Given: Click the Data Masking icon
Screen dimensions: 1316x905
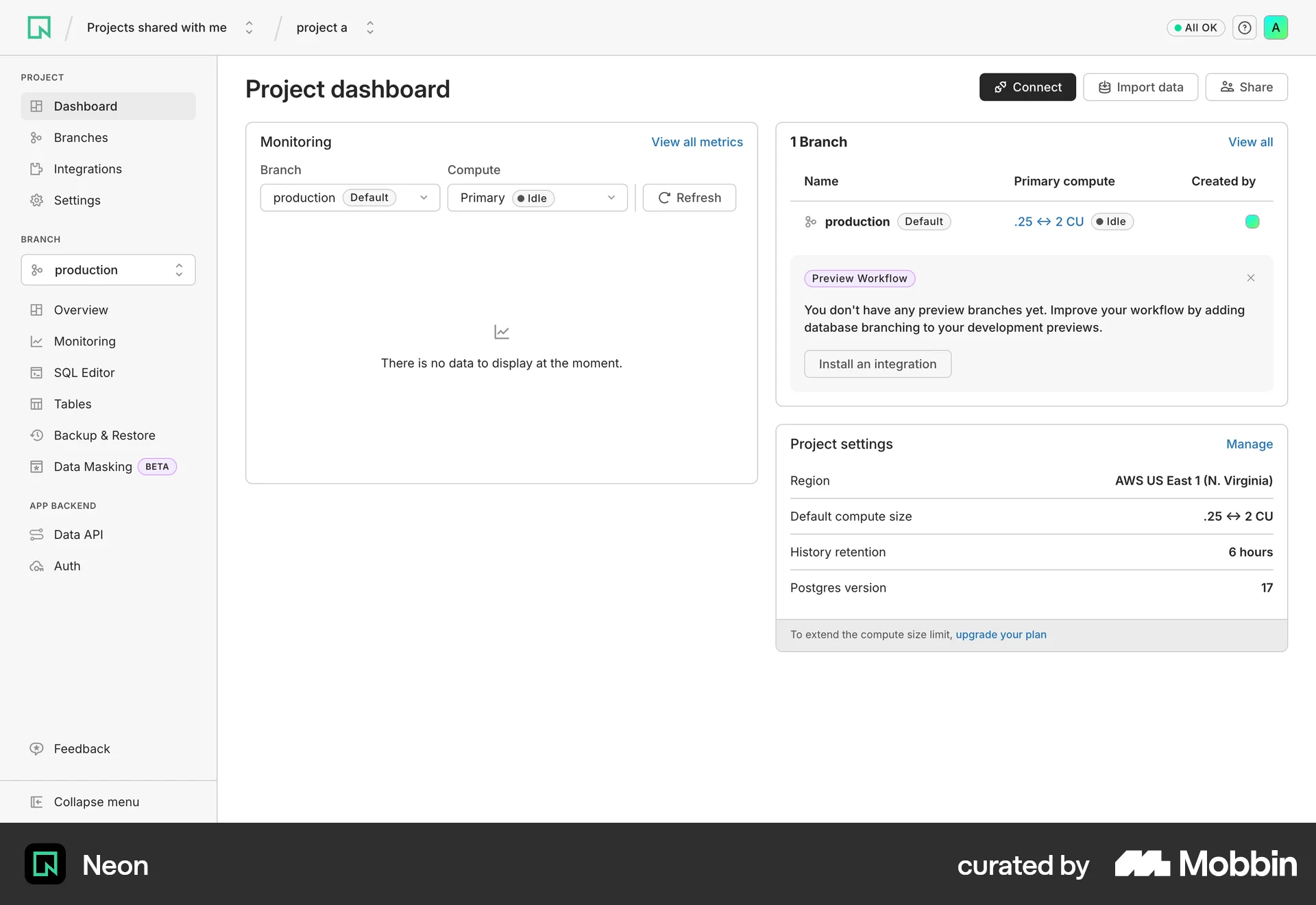Looking at the screenshot, I should (36, 467).
